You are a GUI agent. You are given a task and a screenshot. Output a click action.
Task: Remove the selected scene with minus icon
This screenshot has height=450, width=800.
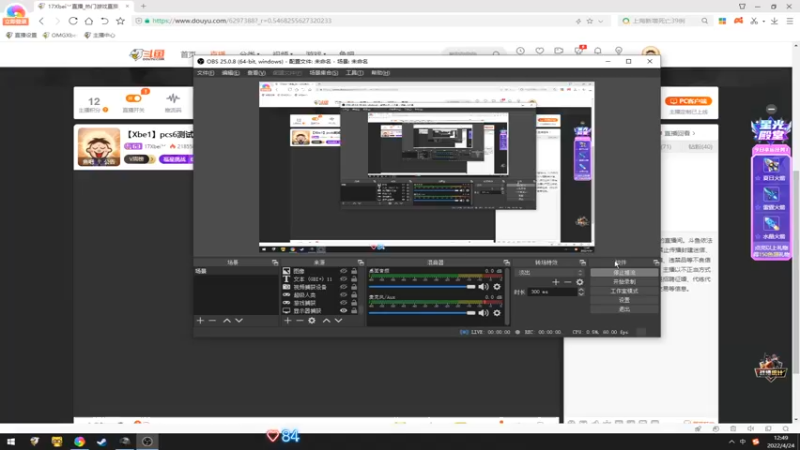click(x=213, y=320)
